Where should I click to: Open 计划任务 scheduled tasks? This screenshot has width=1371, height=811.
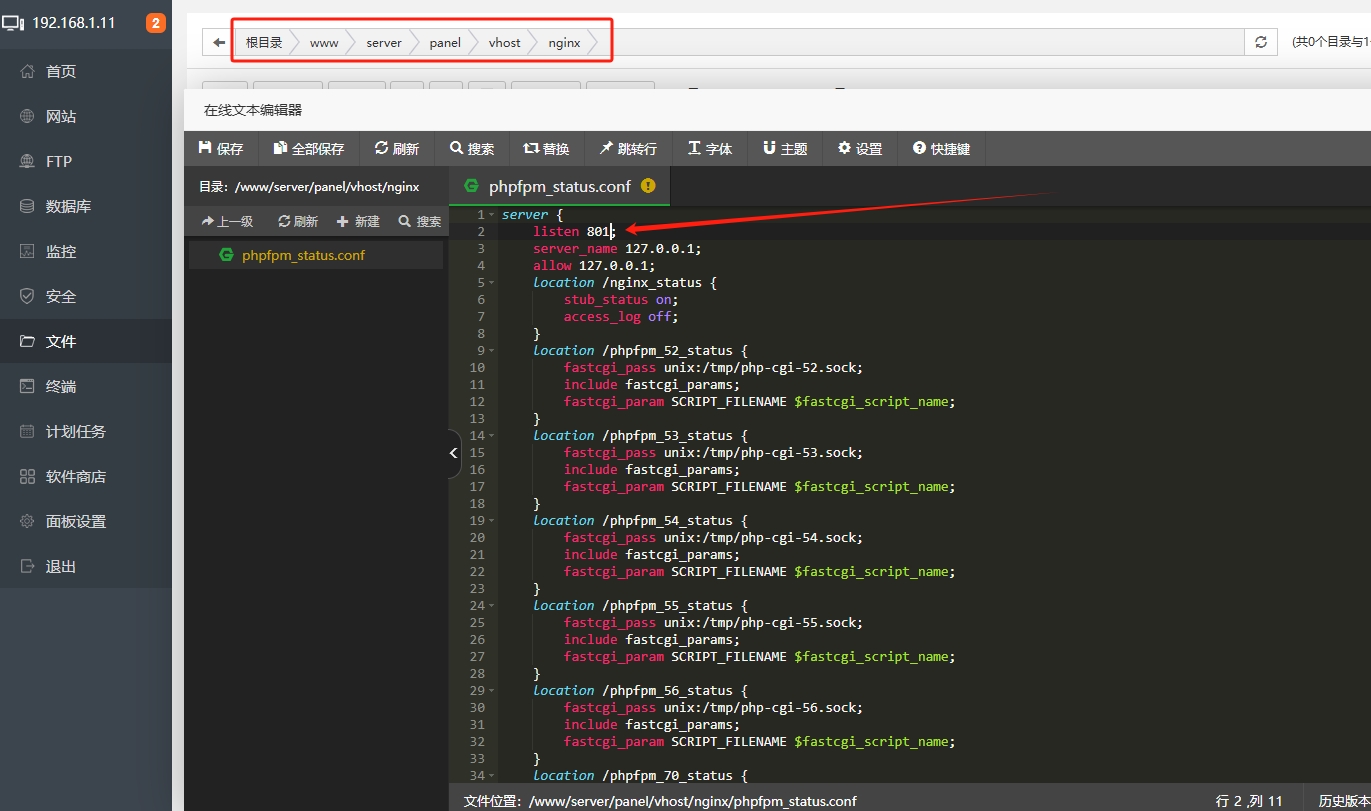[x=76, y=431]
